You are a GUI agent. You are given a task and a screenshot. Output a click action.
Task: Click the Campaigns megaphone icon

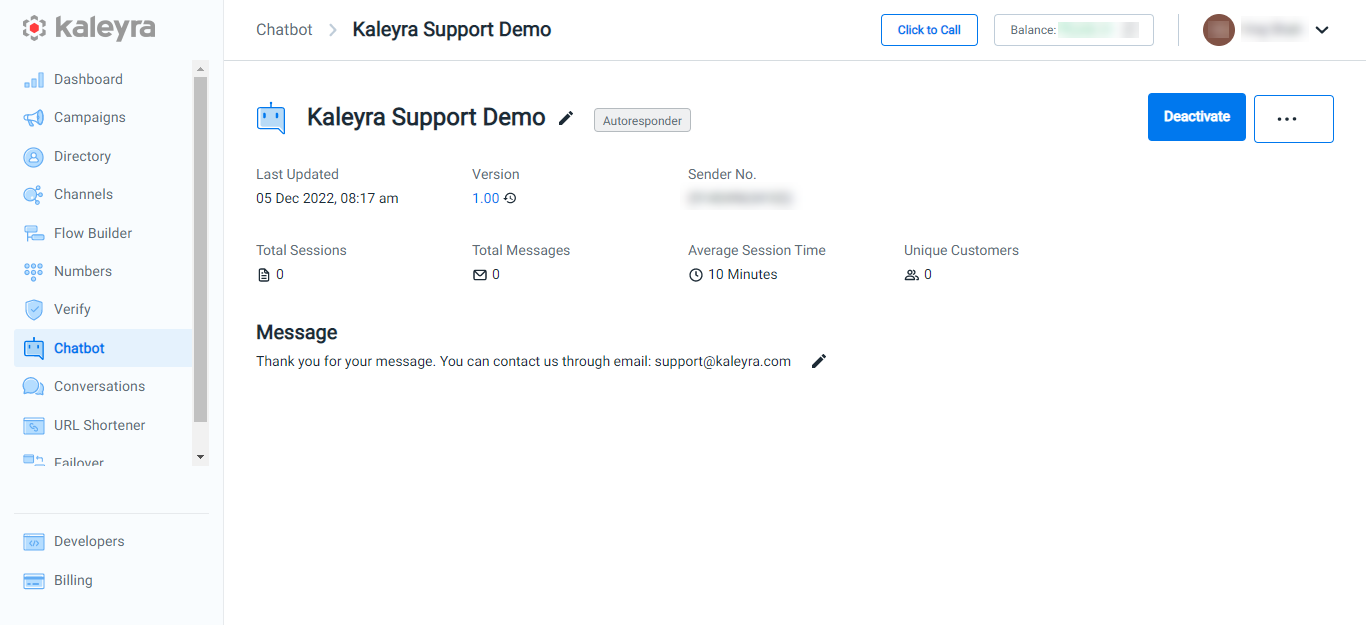[x=34, y=118]
